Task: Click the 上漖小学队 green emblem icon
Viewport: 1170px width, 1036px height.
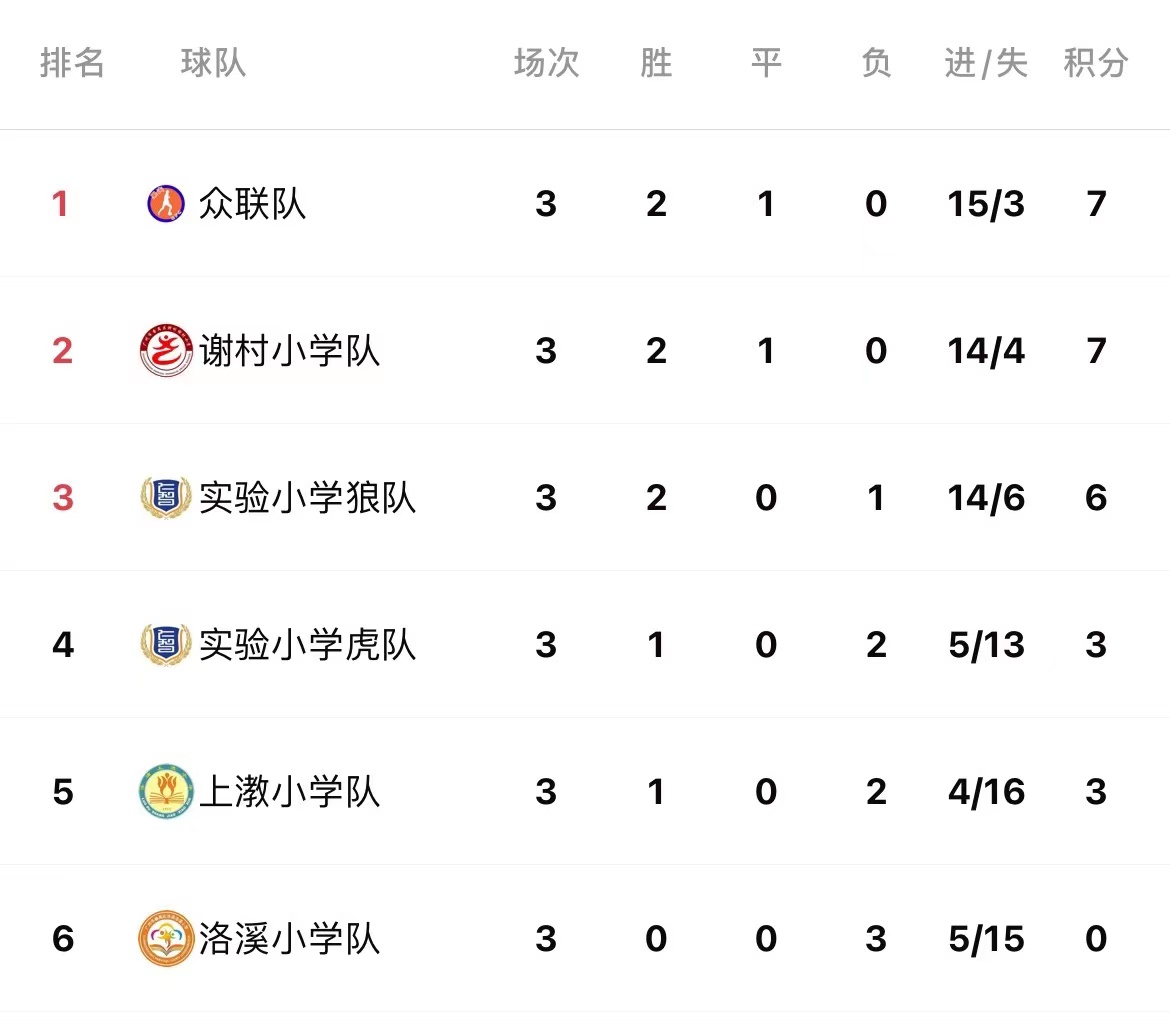Action: (166, 791)
